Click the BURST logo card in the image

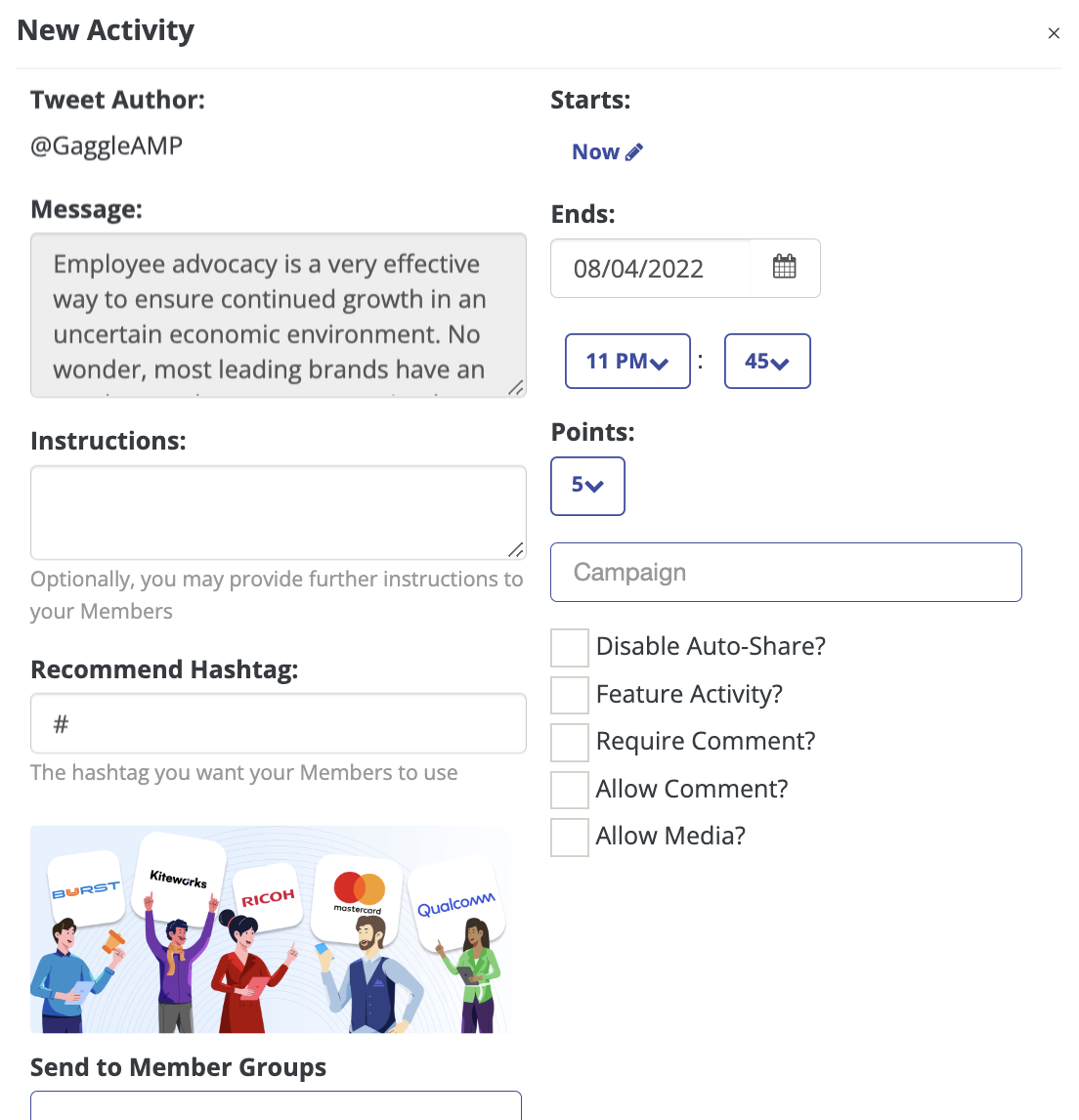pyautogui.click(x=86, y=890)
